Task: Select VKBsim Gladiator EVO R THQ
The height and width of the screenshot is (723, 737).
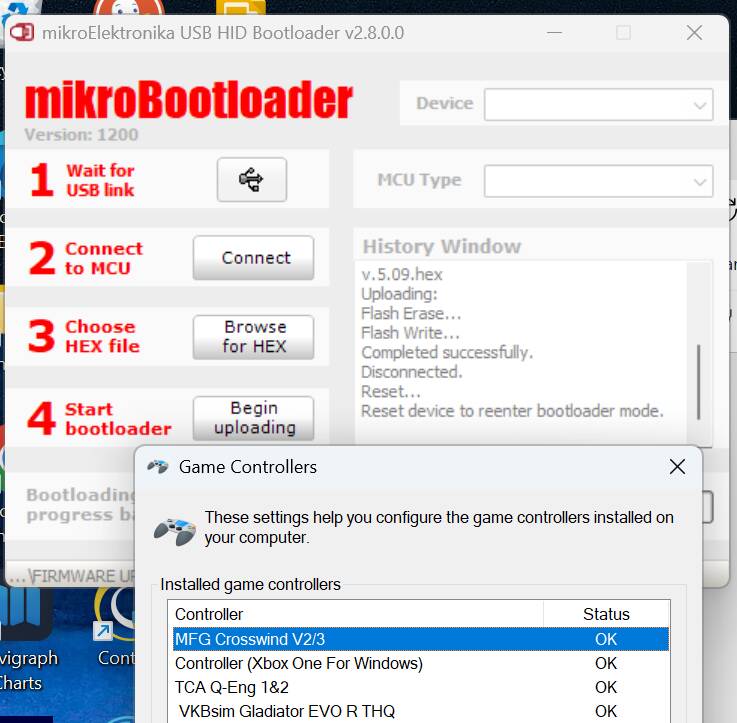Action: click(421, 711)
